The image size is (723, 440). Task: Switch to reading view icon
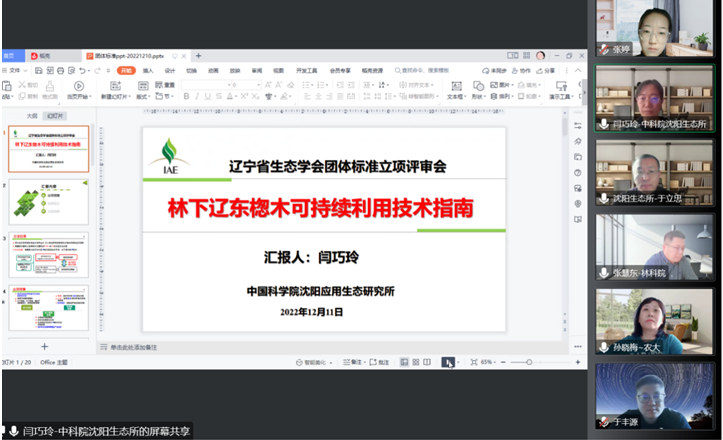pos(427,362)
